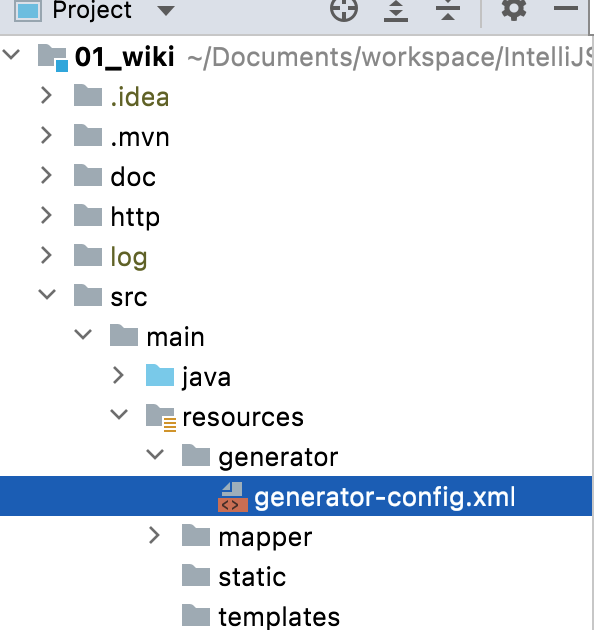Select the http tree row label
The height and width of the screenshot is (630, 594).
point(135,217)
